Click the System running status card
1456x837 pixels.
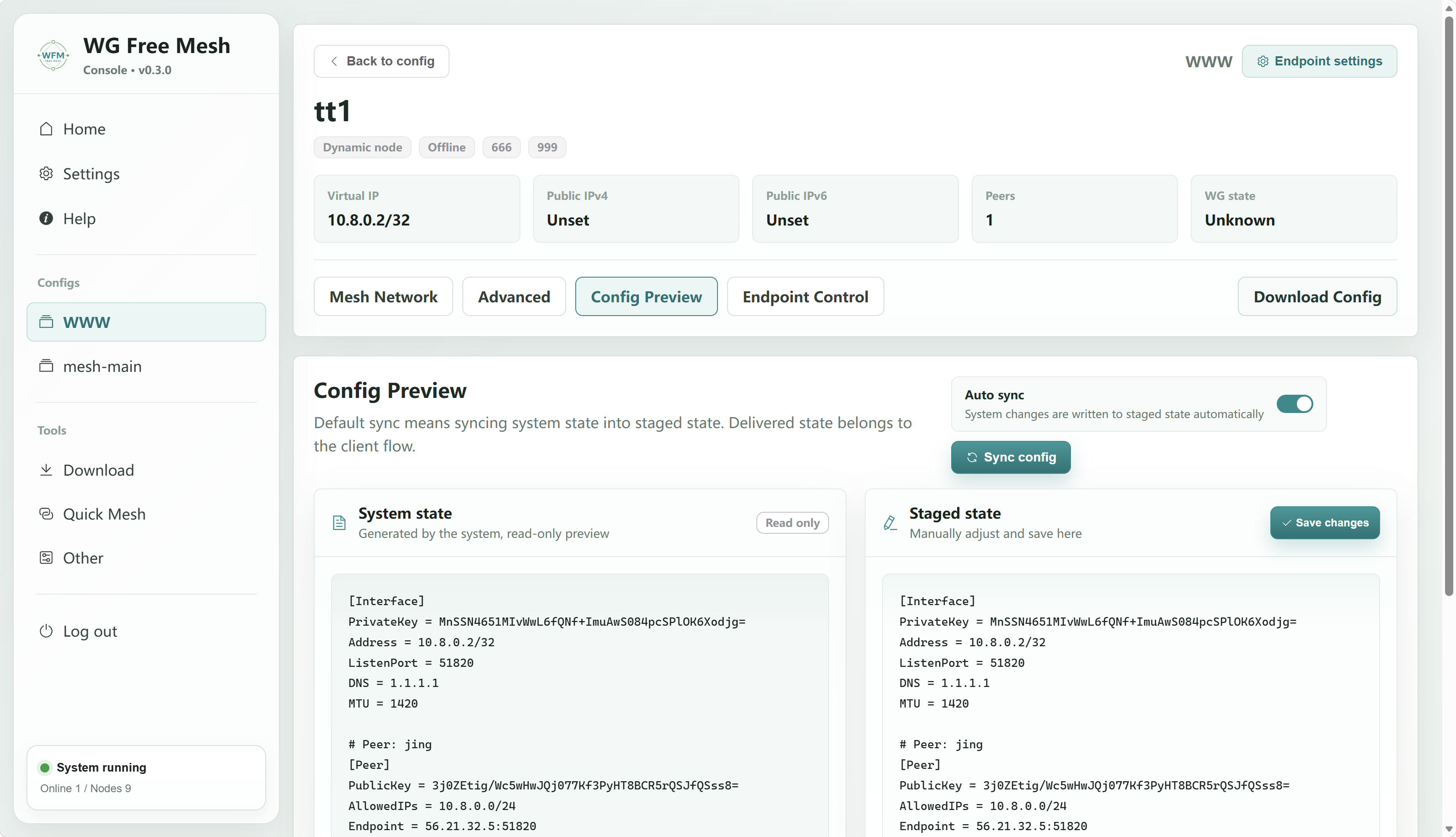146,777
